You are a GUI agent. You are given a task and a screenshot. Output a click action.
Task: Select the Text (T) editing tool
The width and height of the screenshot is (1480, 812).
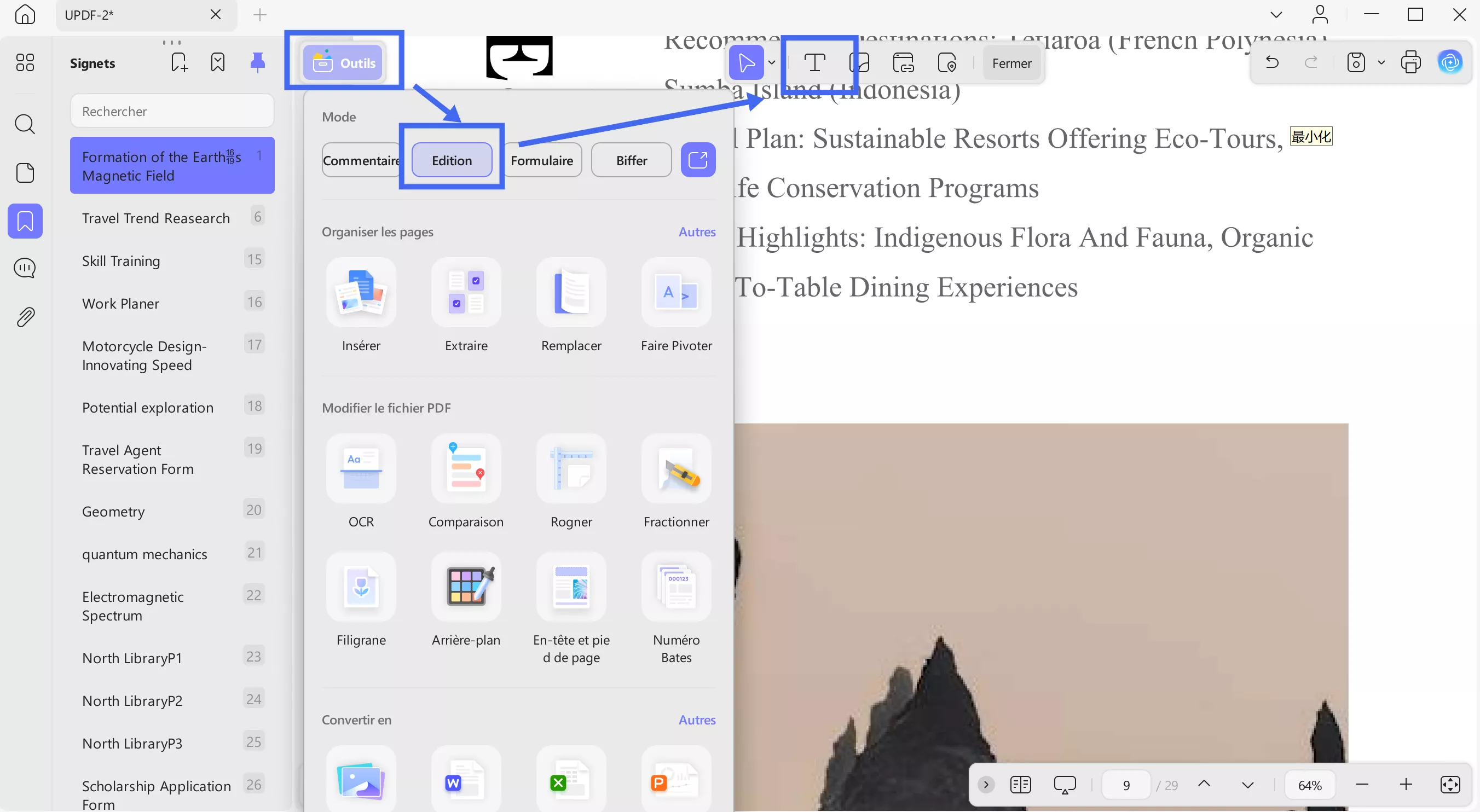coord(814,62)
